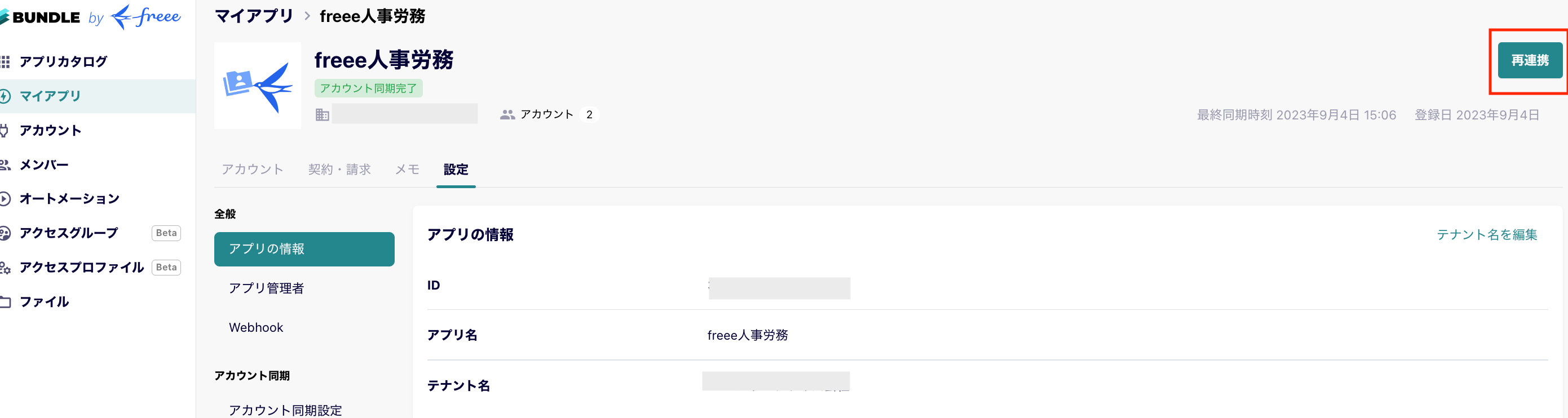This screenshot has width=1568, height=418.
Task: Click マイアプリ in the breadcrumb
Action: click(x=254, y=16)
